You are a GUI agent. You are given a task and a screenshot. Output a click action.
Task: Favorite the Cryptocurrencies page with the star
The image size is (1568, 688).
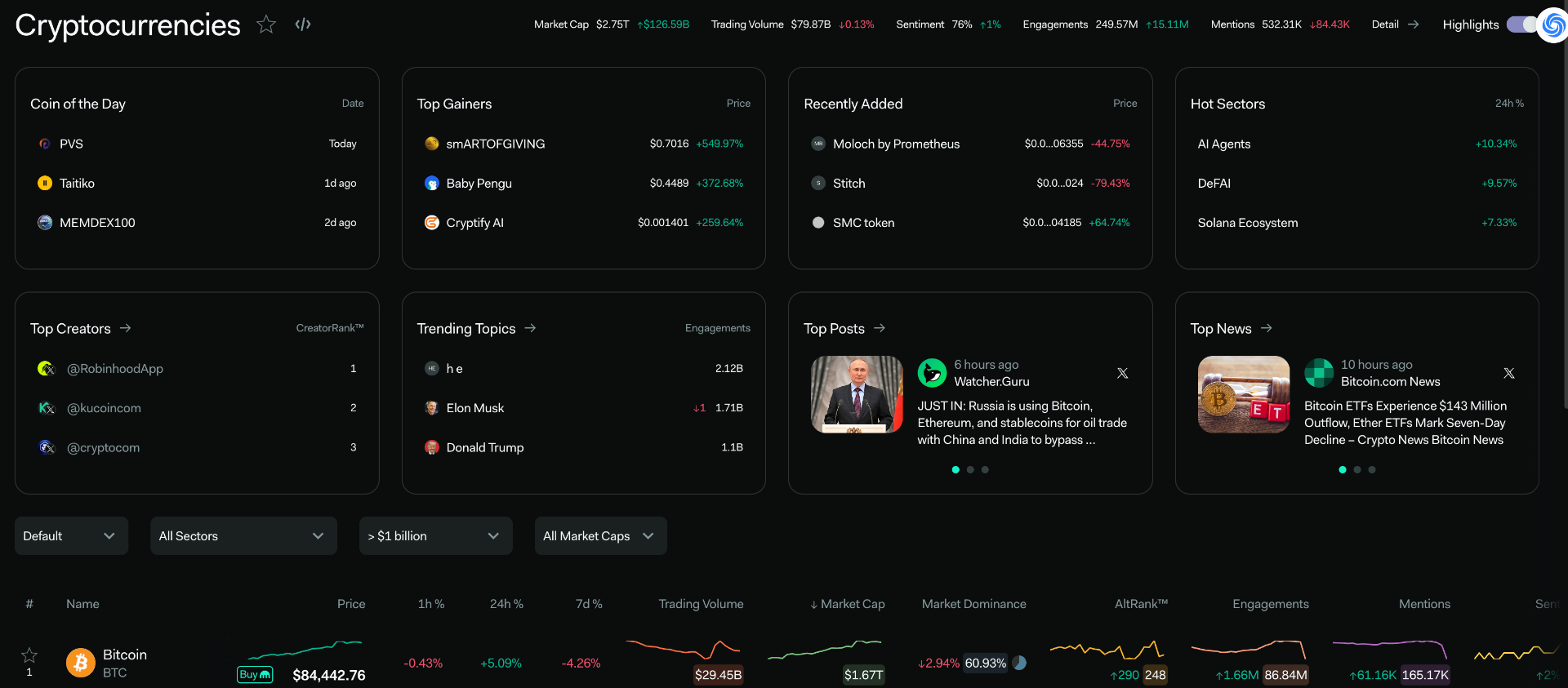click(265, 24)
